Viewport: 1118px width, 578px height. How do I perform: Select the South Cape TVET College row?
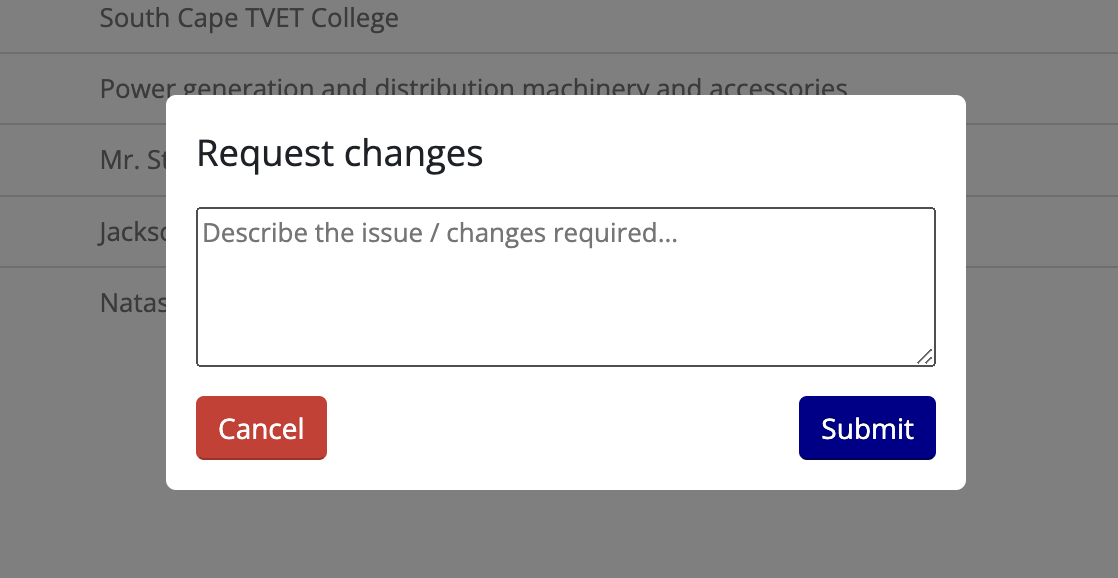[248, 18]
